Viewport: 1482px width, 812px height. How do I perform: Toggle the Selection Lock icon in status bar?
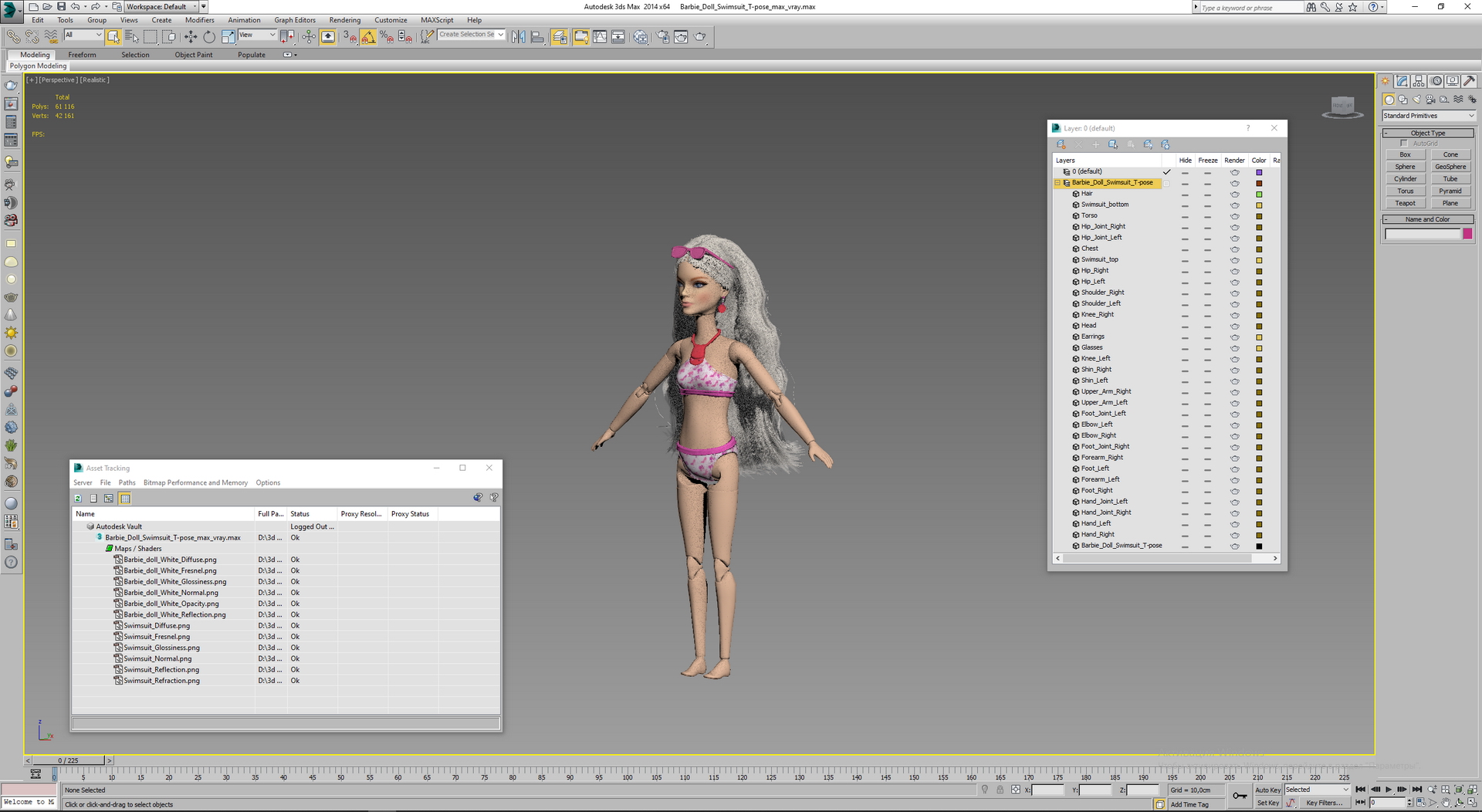tap(1000, 790)
